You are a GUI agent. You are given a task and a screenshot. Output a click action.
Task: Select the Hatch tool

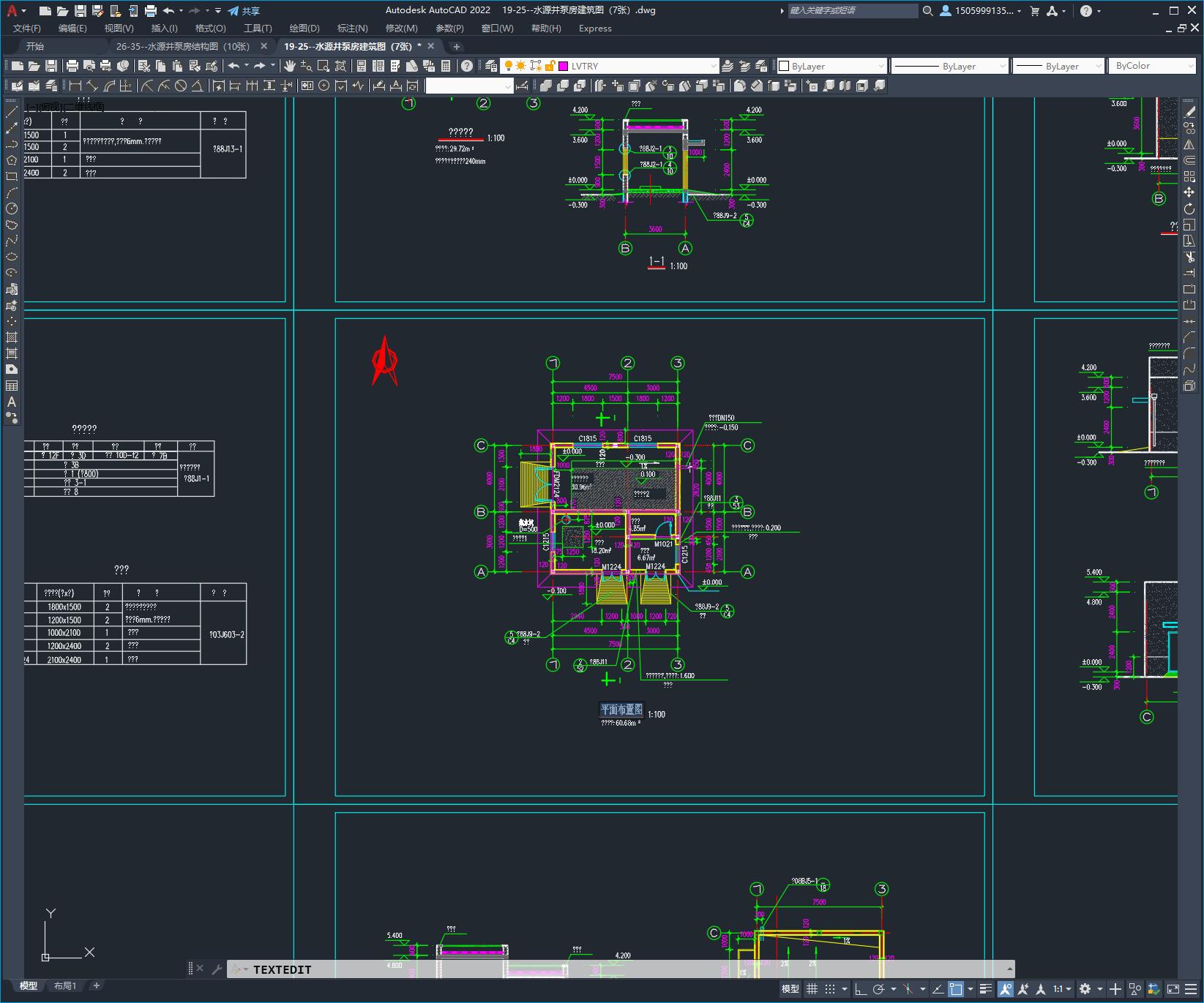[x=12, y=337]
